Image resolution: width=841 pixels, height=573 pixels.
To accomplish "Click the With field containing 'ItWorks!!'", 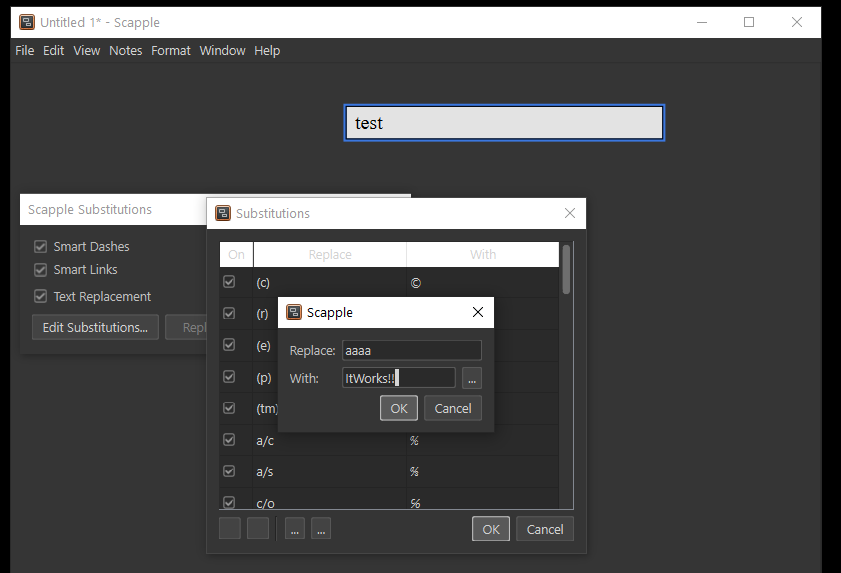I will [399, 378].
